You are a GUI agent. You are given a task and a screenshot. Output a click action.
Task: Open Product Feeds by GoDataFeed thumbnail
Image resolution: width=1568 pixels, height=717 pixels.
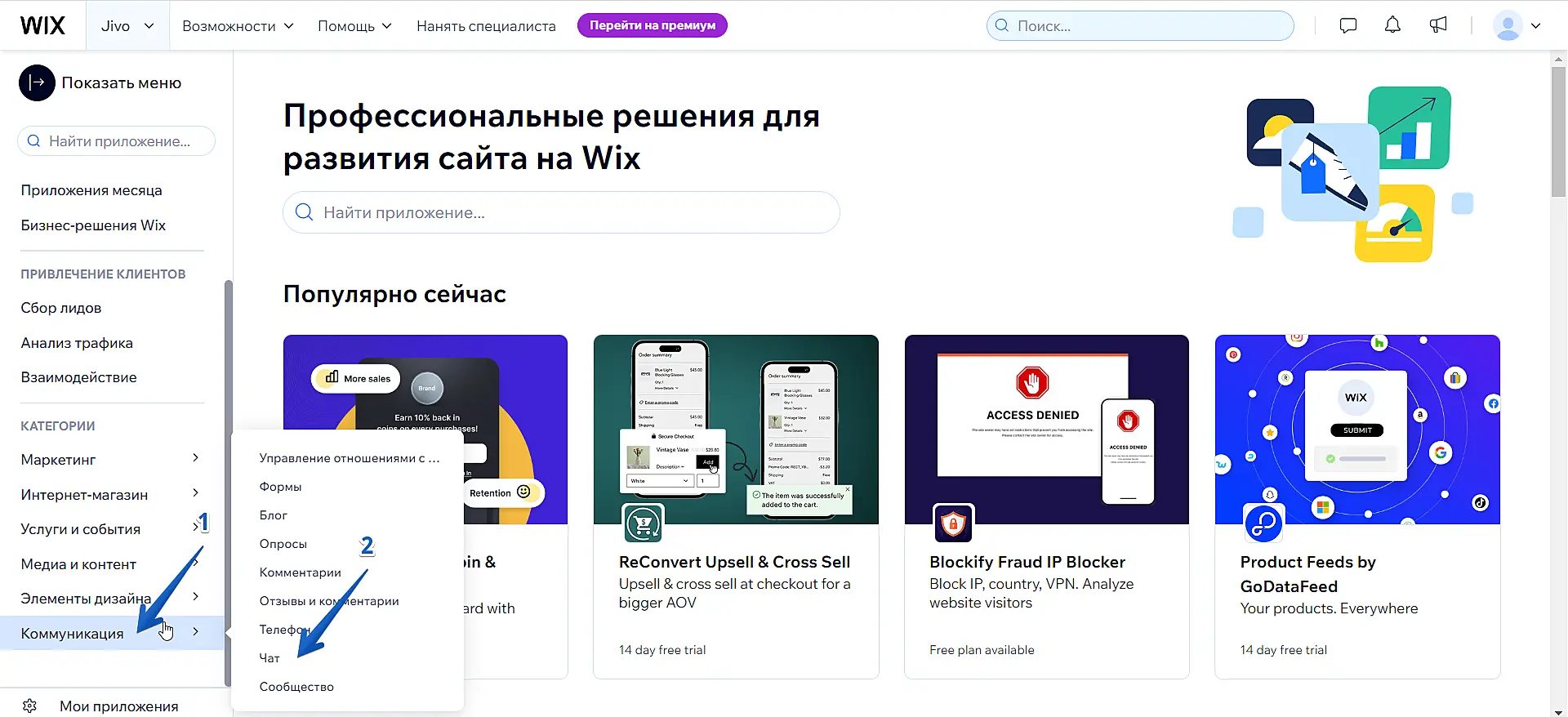[x=1357, y=430]
